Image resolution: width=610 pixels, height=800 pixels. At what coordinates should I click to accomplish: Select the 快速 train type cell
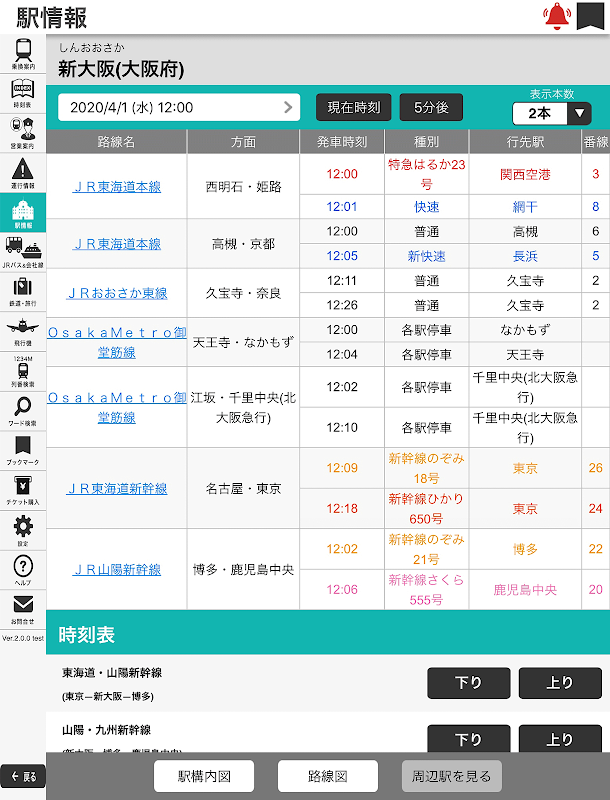426,207
